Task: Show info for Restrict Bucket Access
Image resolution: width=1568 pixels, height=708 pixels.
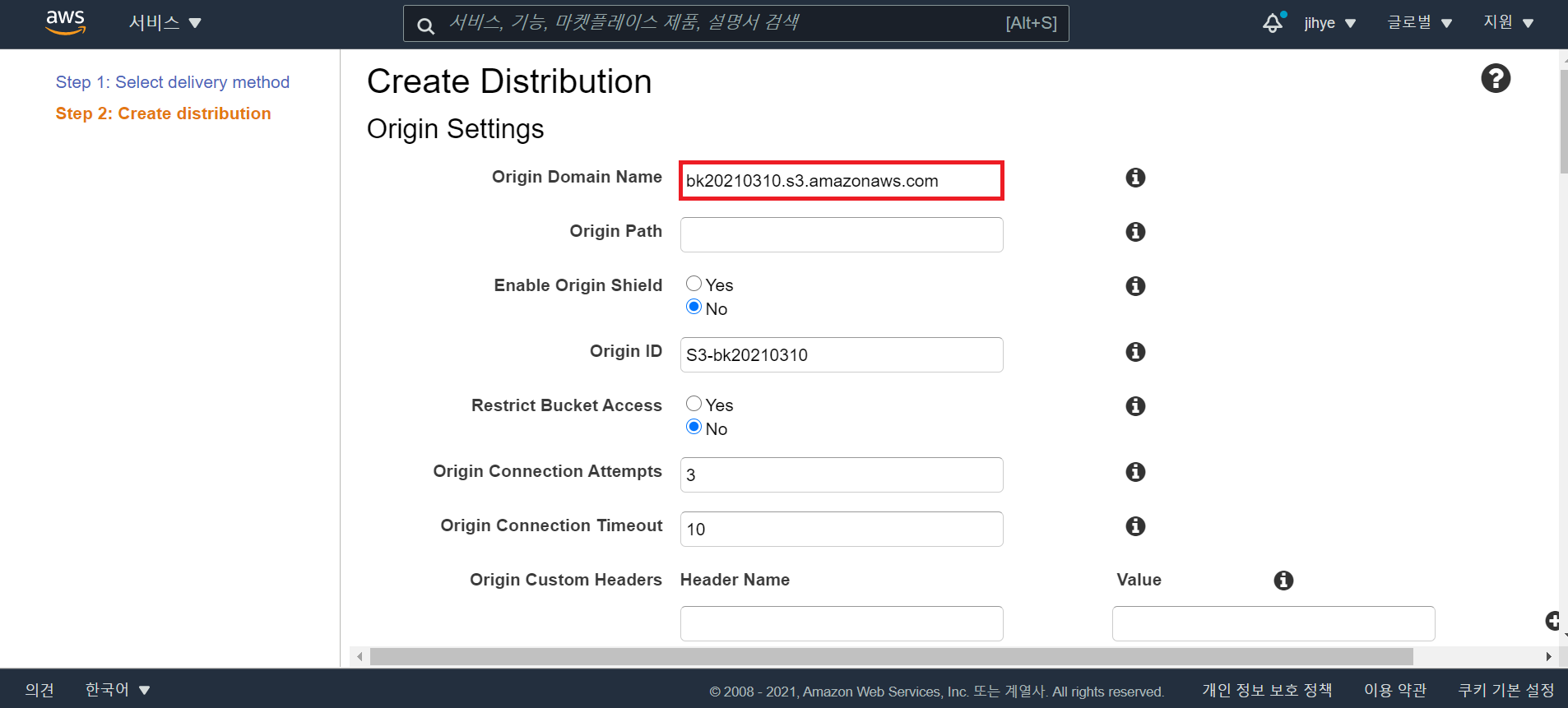Action: (1135, 406)
